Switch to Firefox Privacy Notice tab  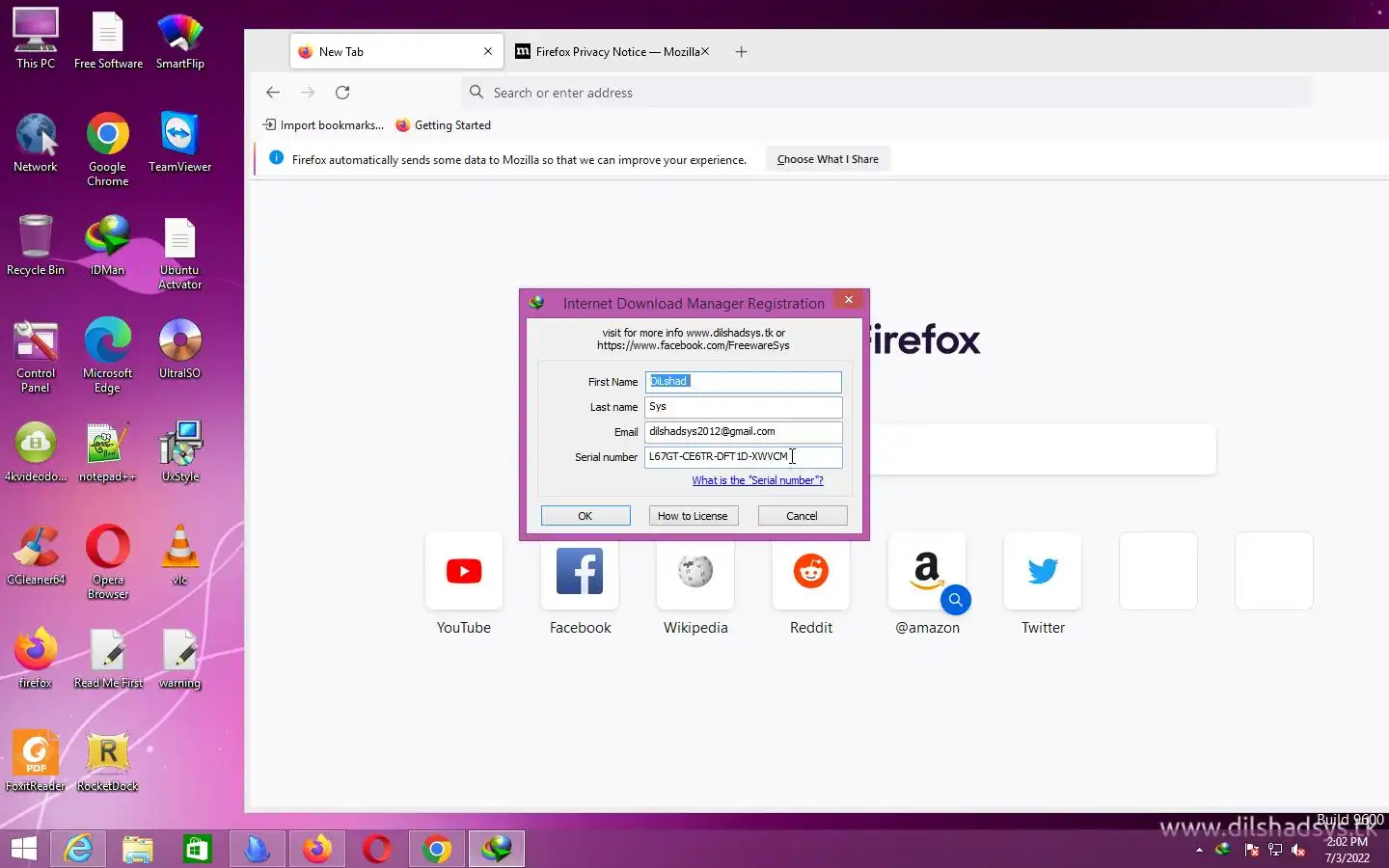613,52
